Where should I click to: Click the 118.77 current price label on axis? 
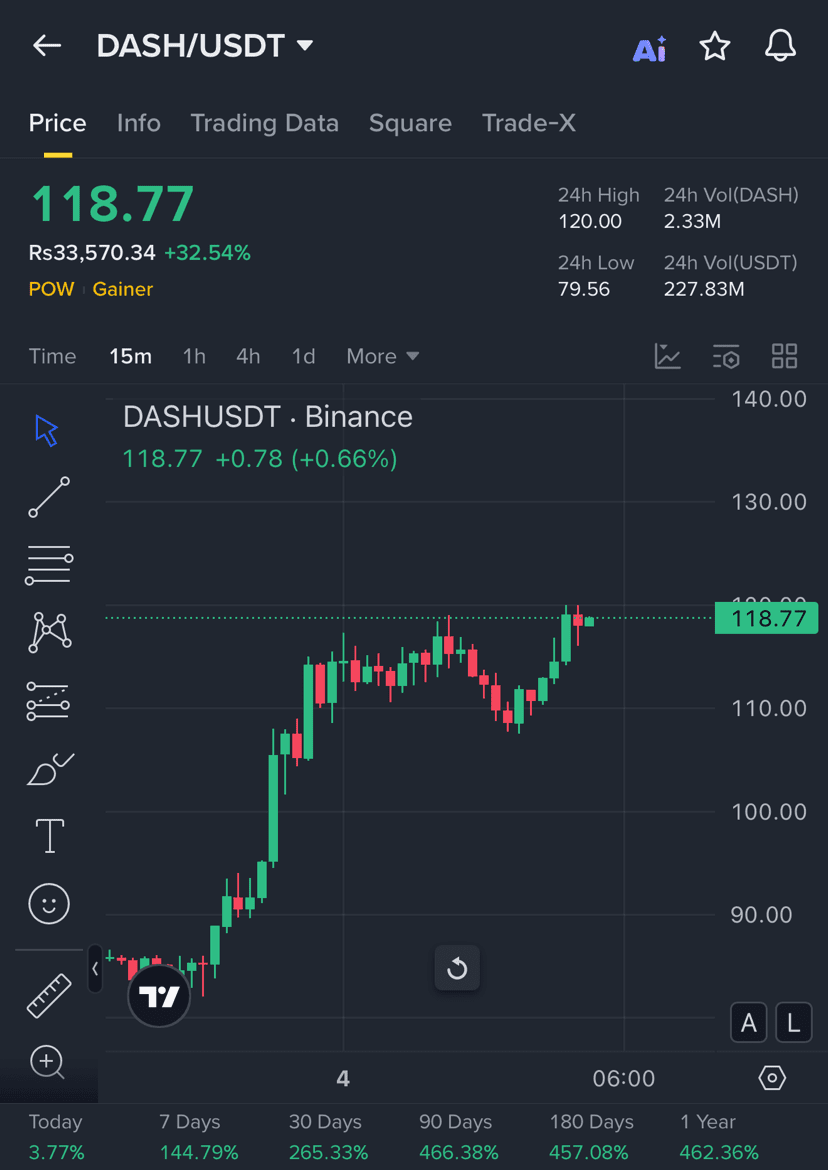tap(769, 619)
